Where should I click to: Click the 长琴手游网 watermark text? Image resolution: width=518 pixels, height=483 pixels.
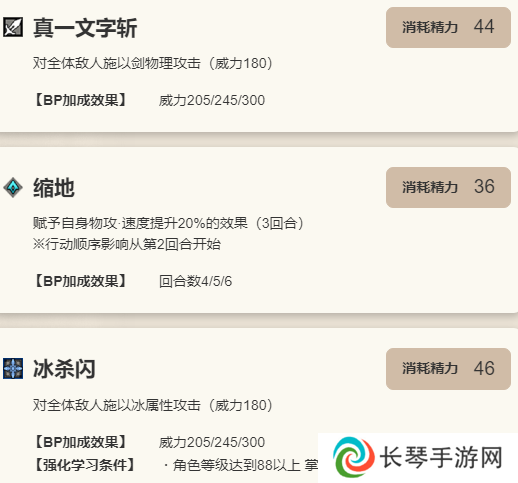click(x=441, y=458)
